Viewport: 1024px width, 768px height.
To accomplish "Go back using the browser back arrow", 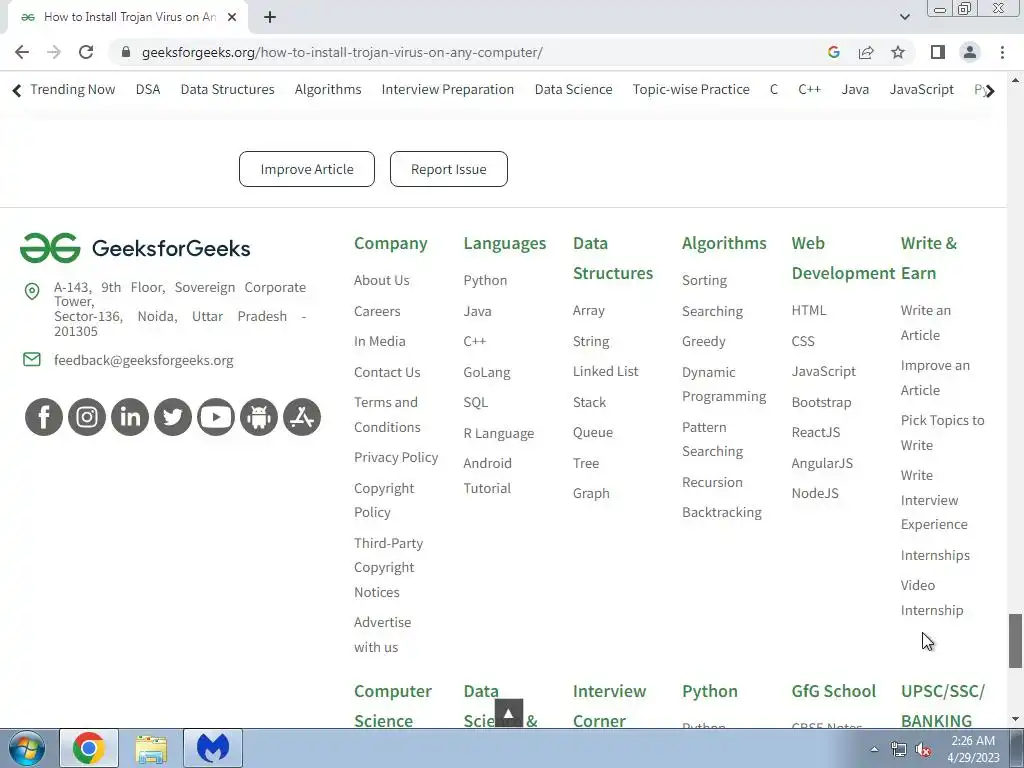I will pyautogui.click(x=22, y=52).
